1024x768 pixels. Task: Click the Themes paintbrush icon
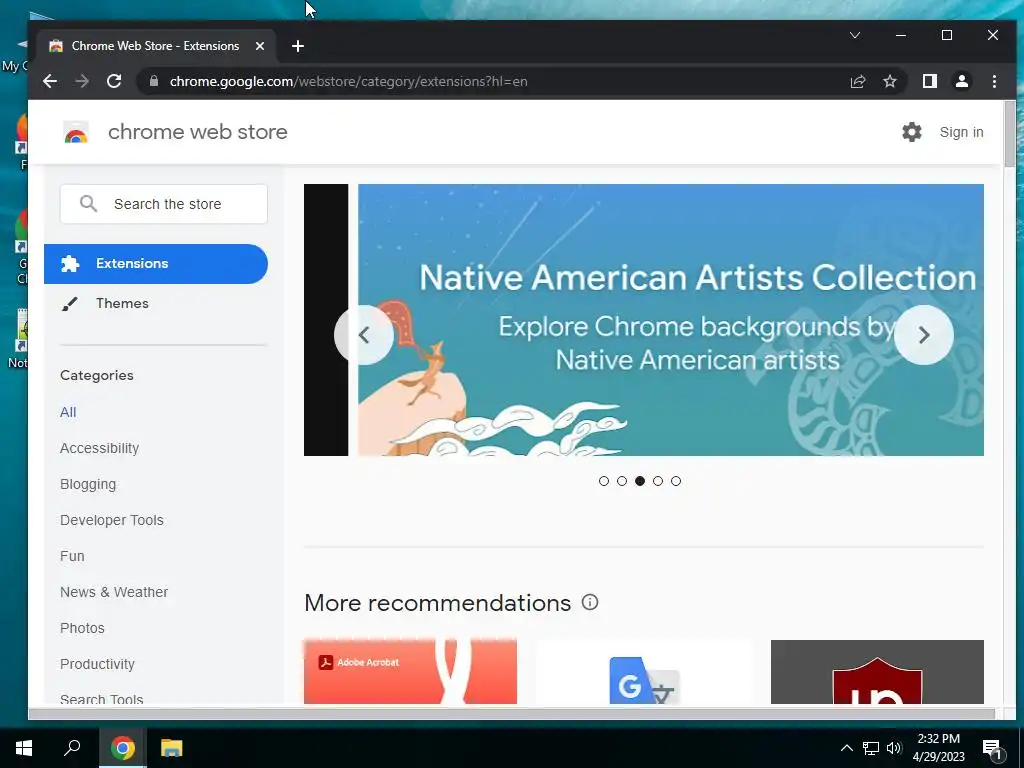click(x=69, y=304)
